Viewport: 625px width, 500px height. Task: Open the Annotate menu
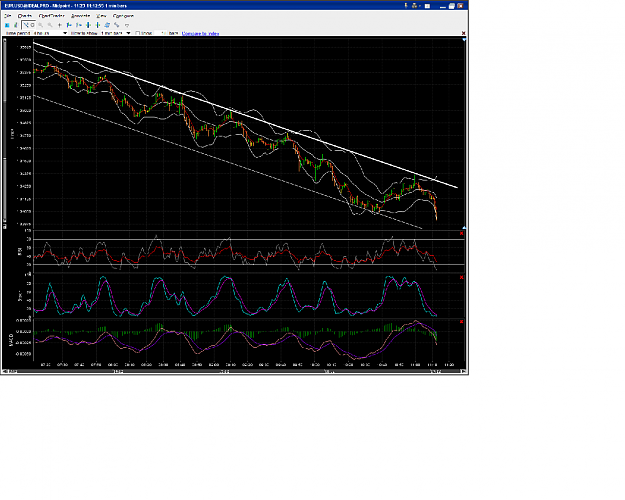pos(80,16)
